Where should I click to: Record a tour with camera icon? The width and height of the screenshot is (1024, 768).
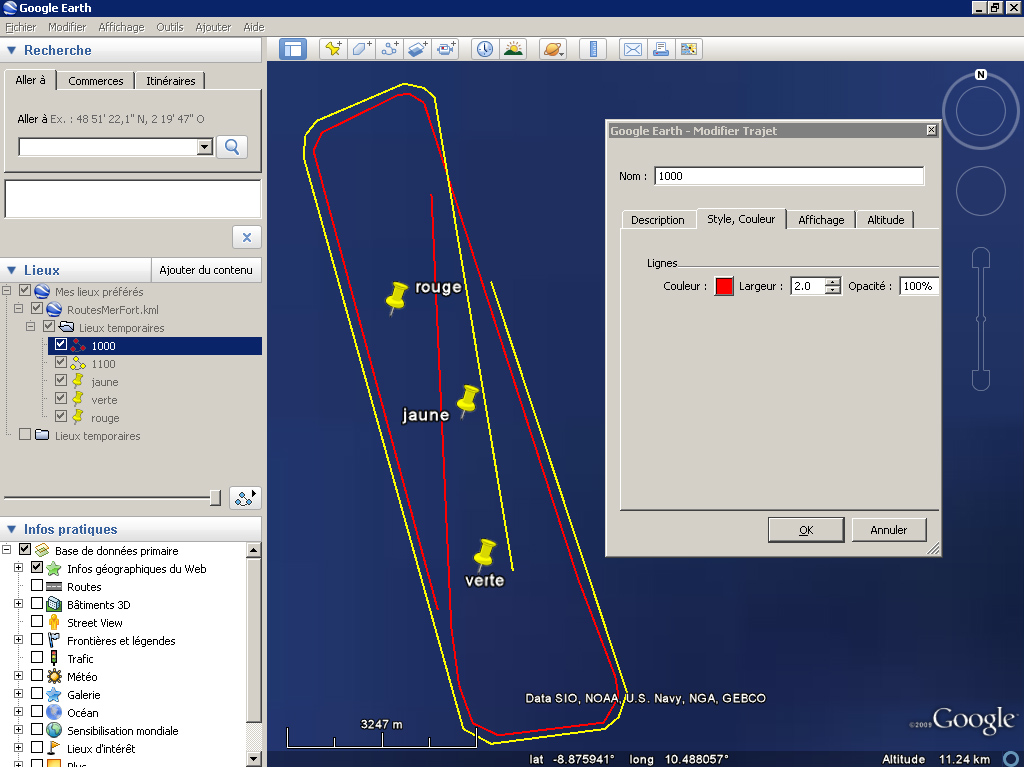[x=445, y=49]
